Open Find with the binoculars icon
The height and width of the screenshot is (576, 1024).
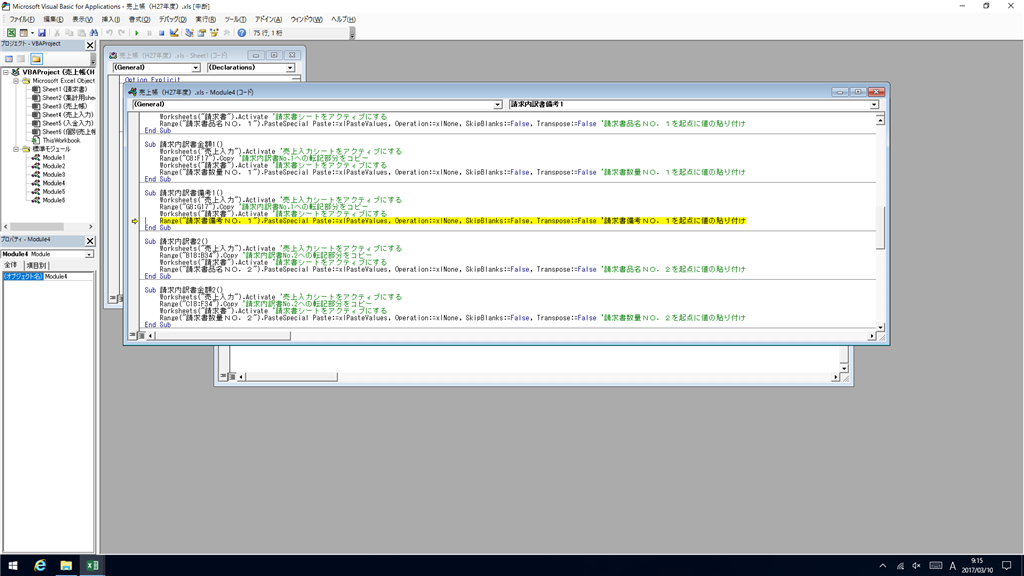pos(94,33)
